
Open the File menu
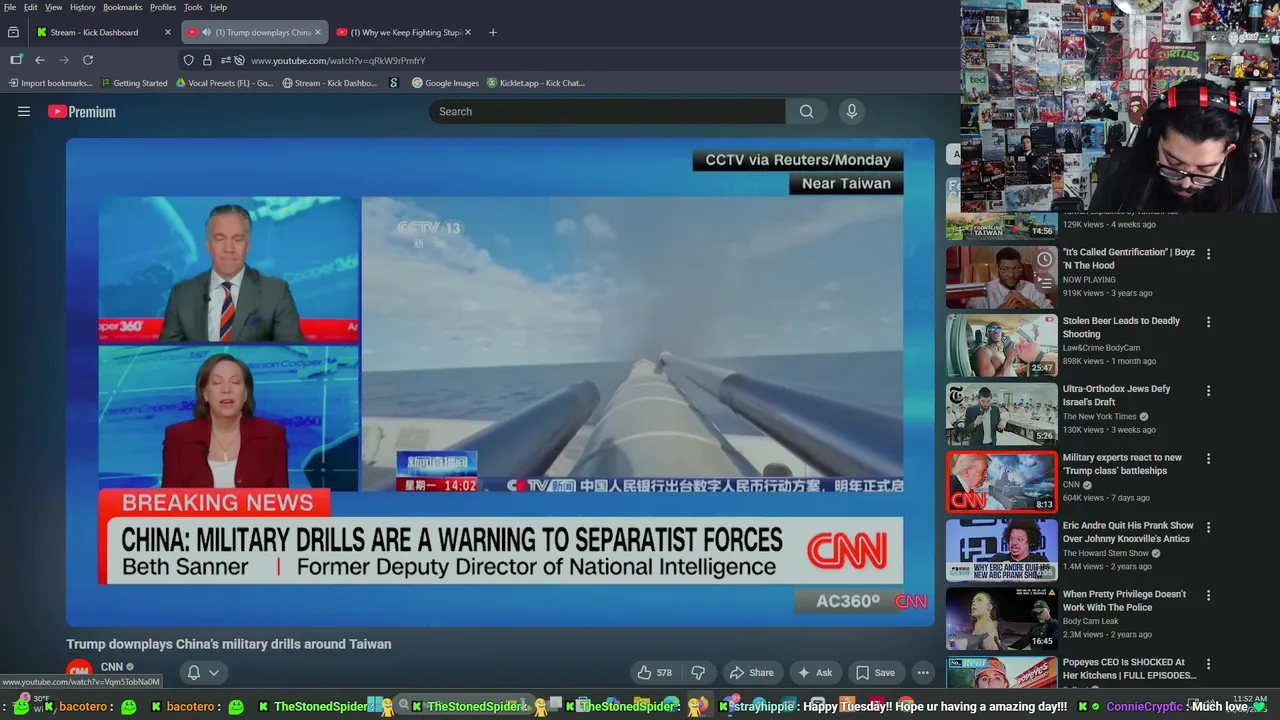[10, 7]
